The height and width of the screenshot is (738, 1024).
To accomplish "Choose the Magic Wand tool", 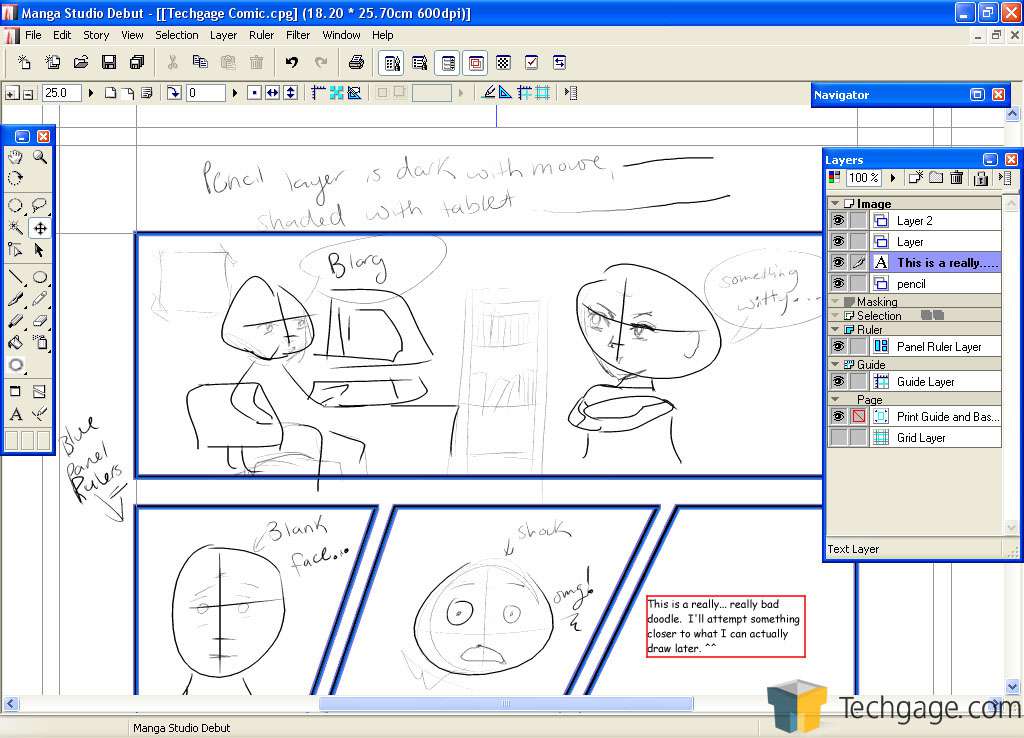I will (x=15, y=228).
